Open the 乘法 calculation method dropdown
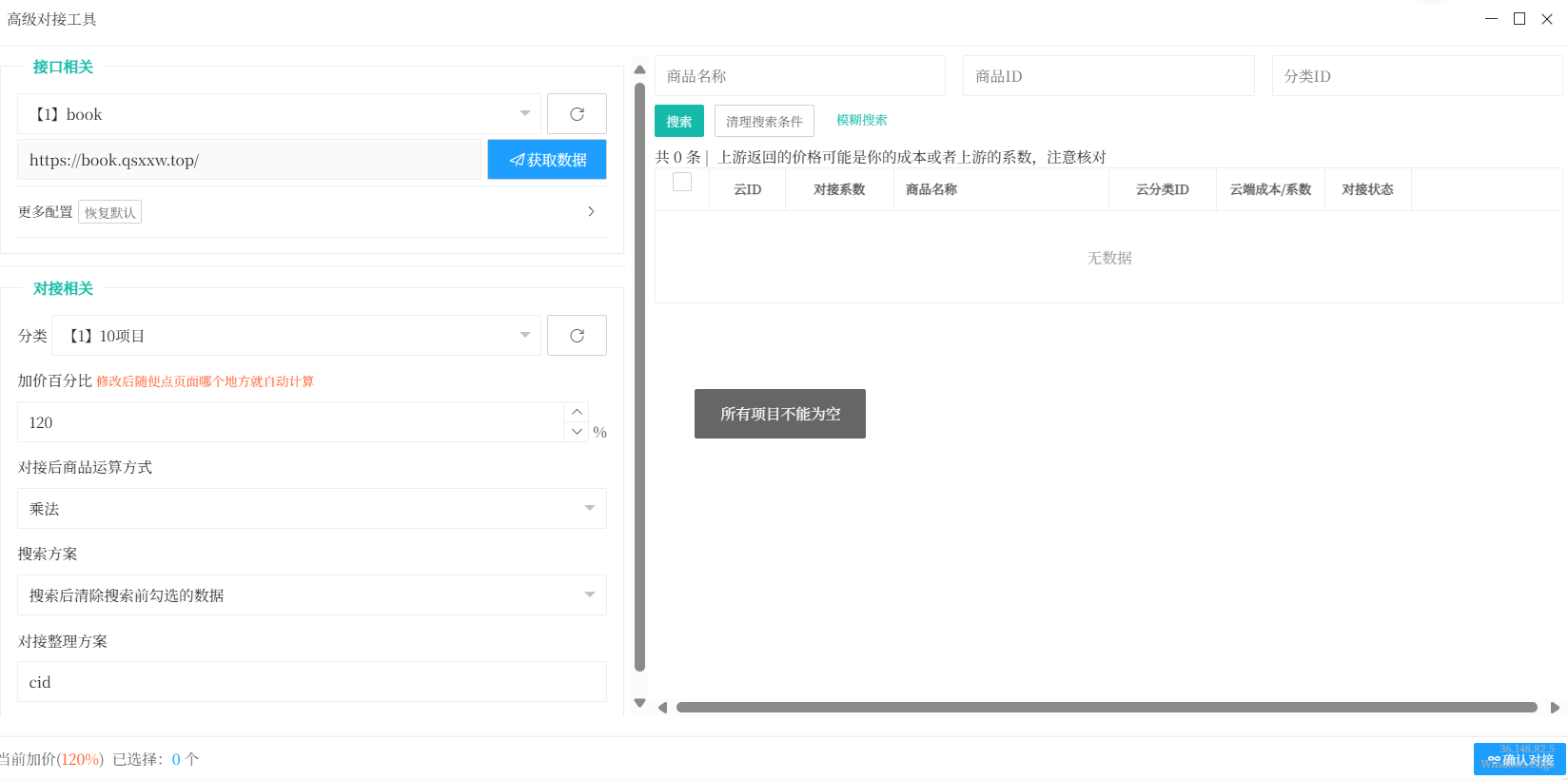1568x780 pixels. coord(312,509)
